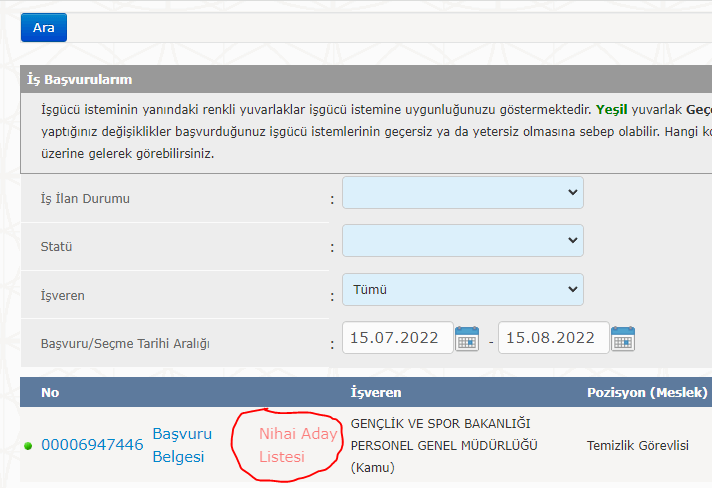This screenshot has height=488, width=712.
Task: Click the blue Ara search button
Action: click(x=43, y=27)
